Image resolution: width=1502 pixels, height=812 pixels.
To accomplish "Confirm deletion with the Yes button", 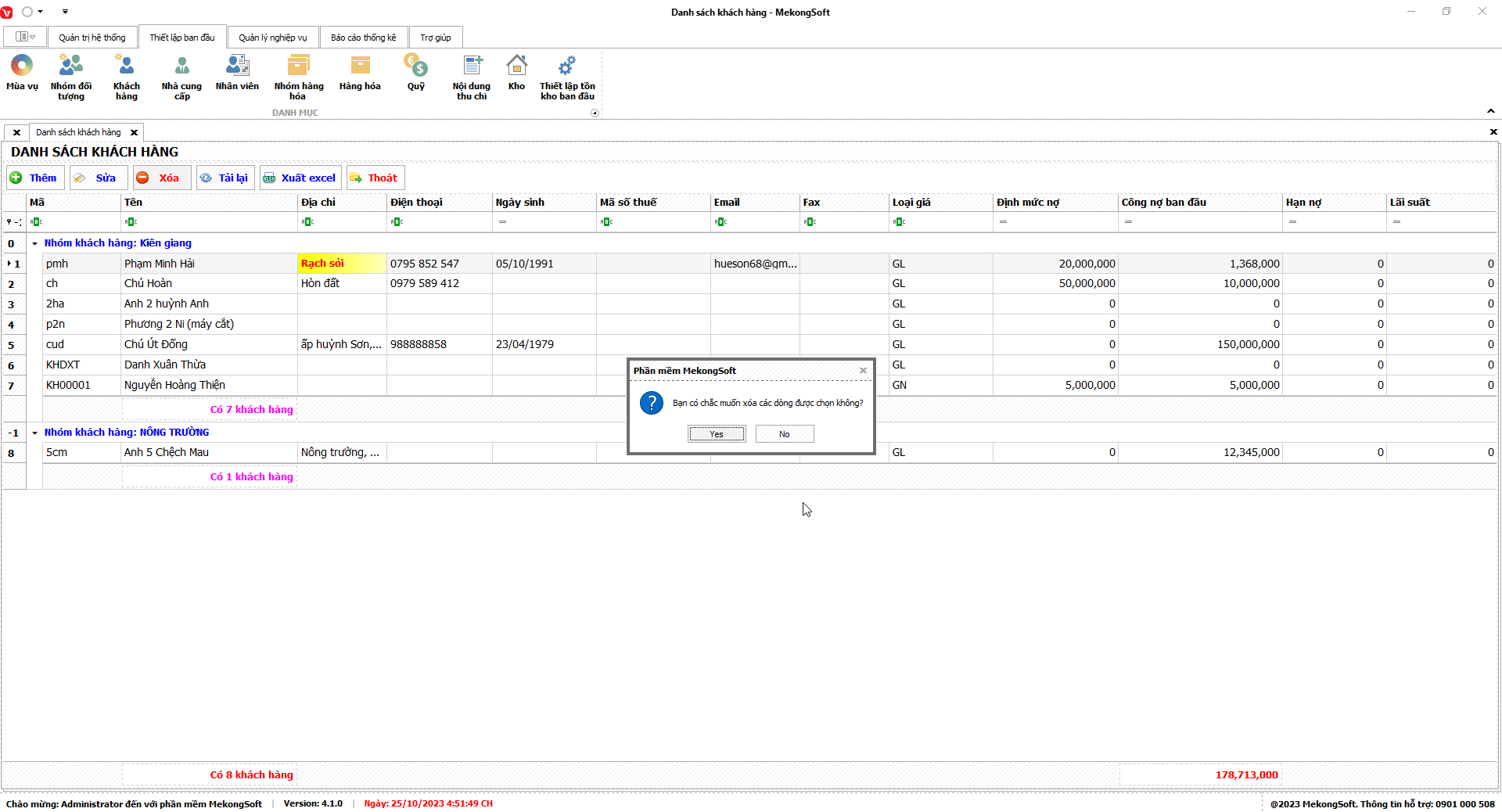I will 717,434.
